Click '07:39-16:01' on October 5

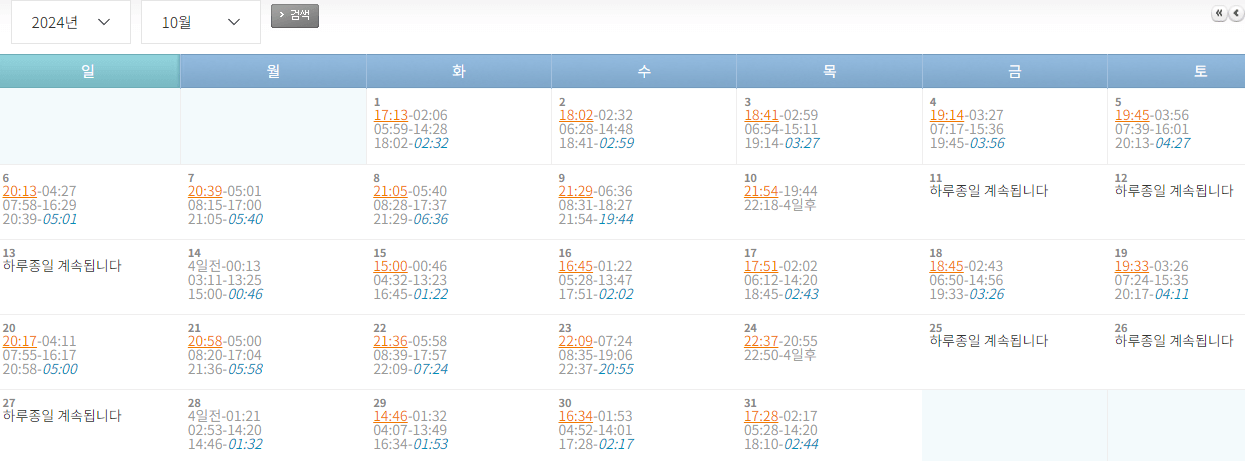tap(1152, 130)
